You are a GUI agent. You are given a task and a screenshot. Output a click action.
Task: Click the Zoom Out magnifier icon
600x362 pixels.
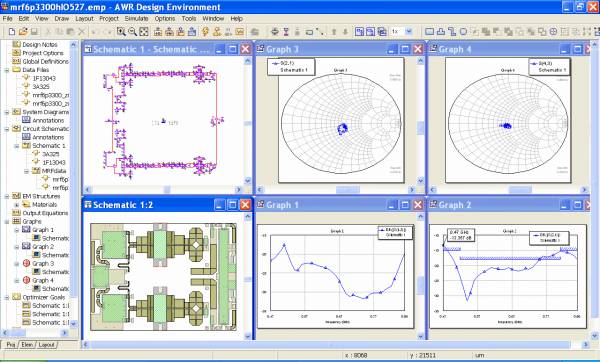(132, 32)
